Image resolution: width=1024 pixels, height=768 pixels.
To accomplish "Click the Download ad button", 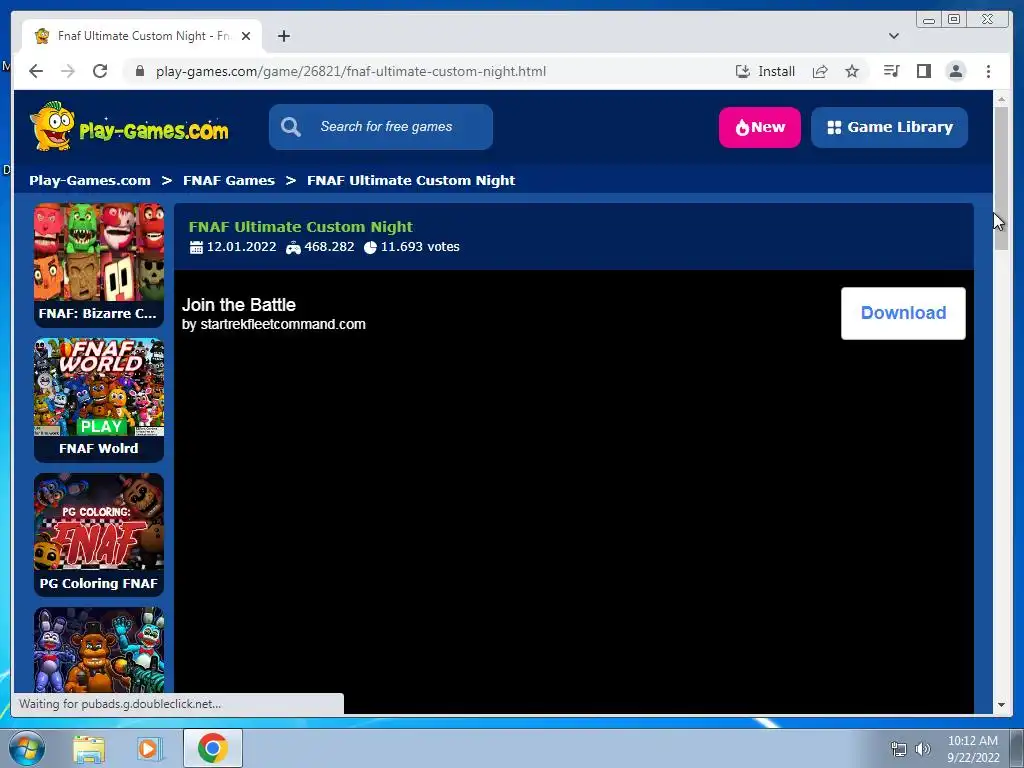I will coord(903,313).
